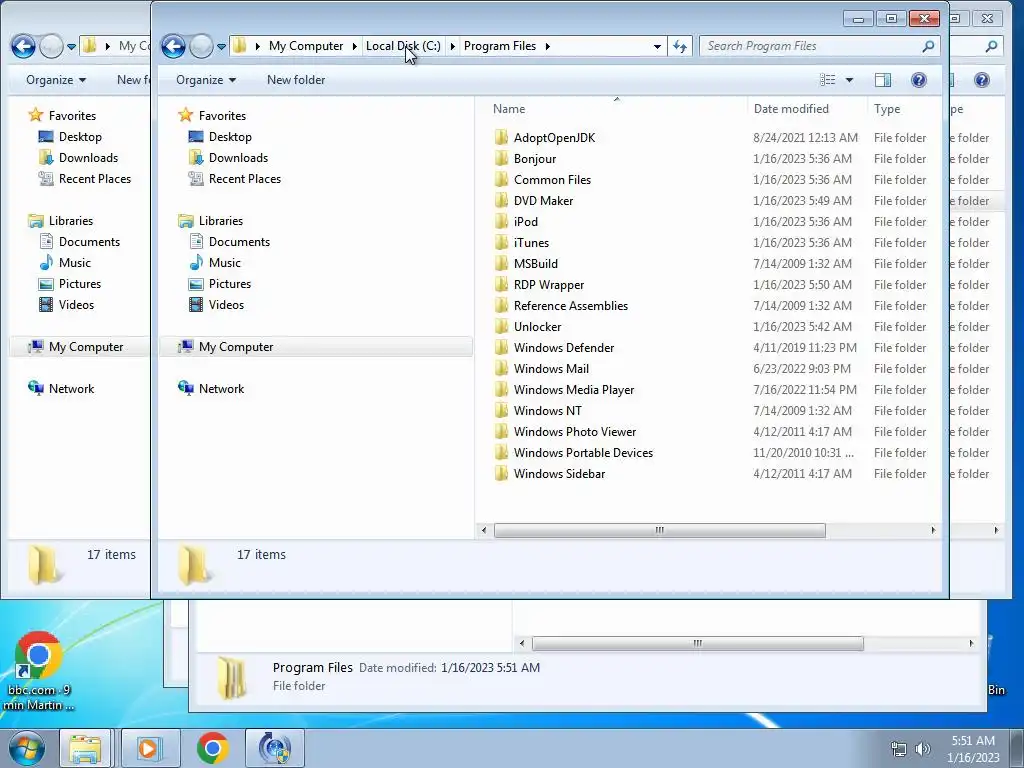Click Back arrow in the background Explorer window
This screenshot has width=1024, height=768.
click(24, 46)
